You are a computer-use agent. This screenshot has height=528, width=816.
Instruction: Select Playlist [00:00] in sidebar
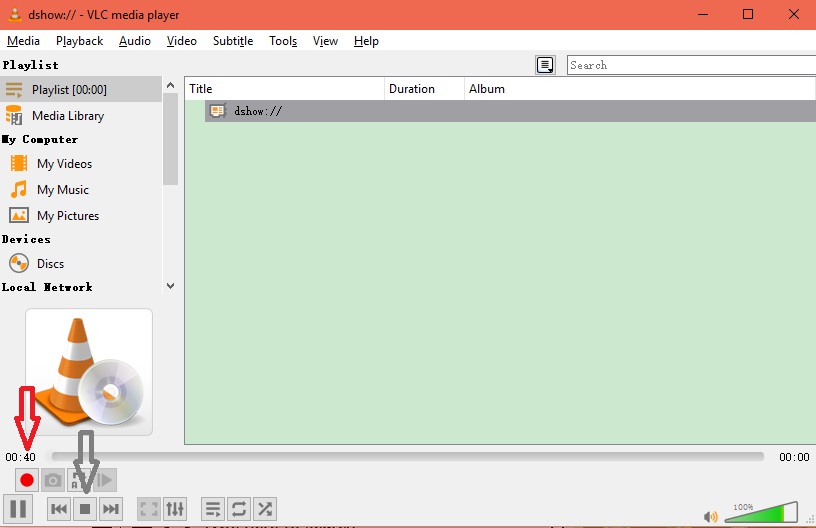pos(81,89)
